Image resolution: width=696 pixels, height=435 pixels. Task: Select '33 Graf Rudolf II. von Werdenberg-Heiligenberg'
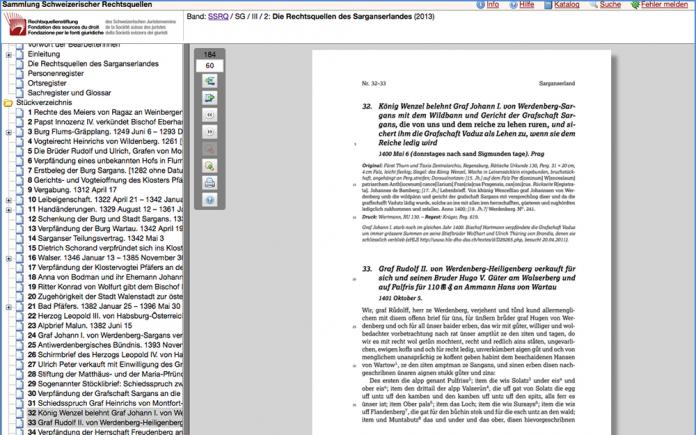click(x=105, y=423)
